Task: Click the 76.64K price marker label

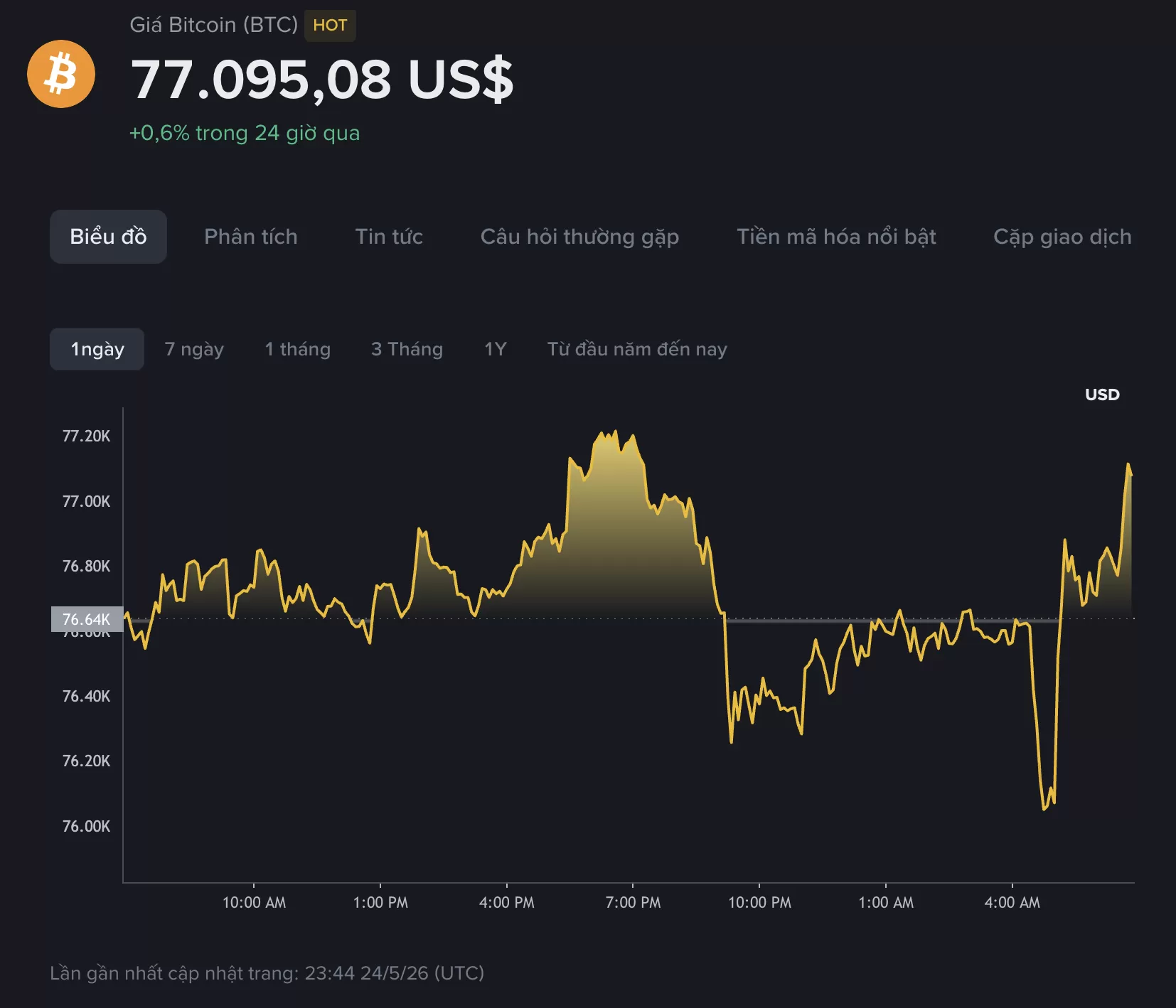Action: click(87, 619)
